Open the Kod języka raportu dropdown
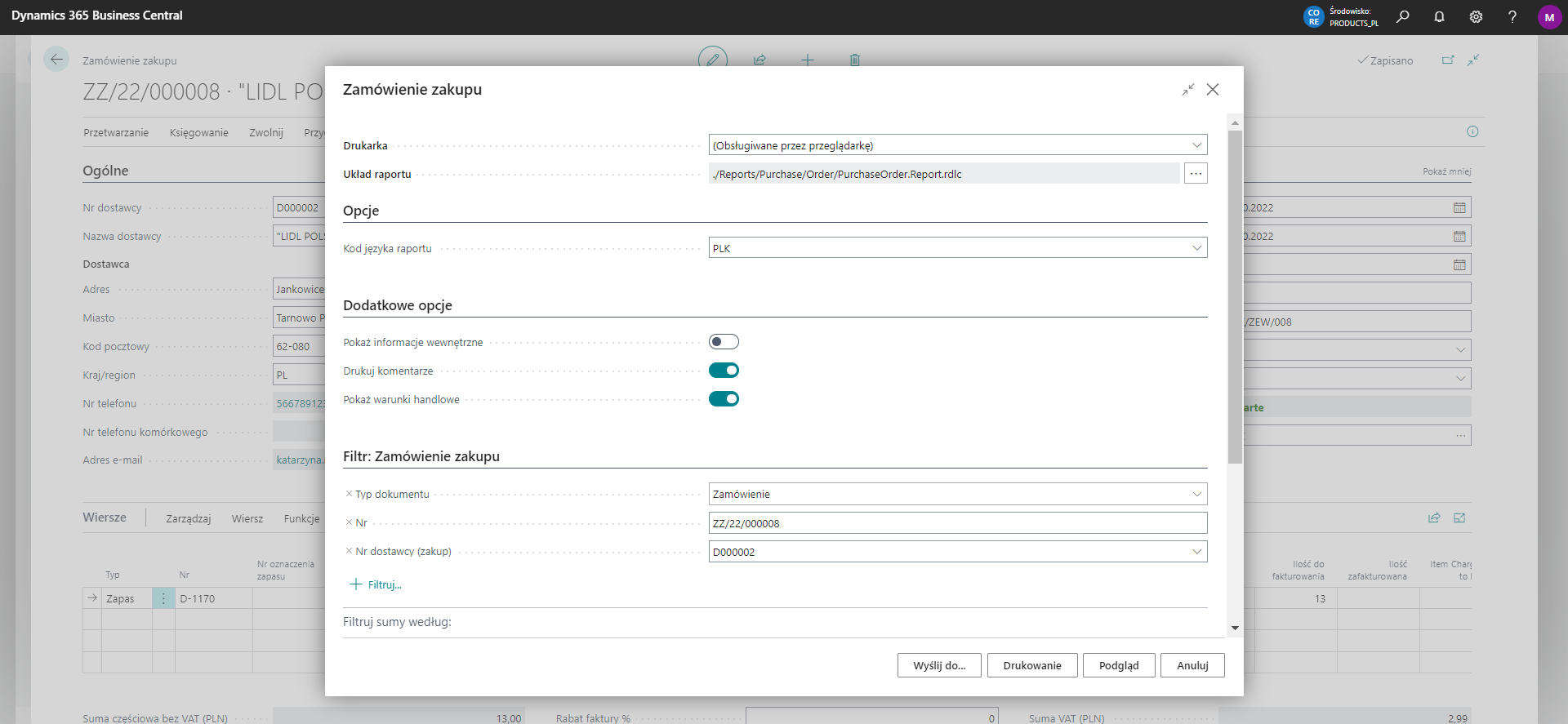Screen dimensions: 1568x724 click(1196, 248)
